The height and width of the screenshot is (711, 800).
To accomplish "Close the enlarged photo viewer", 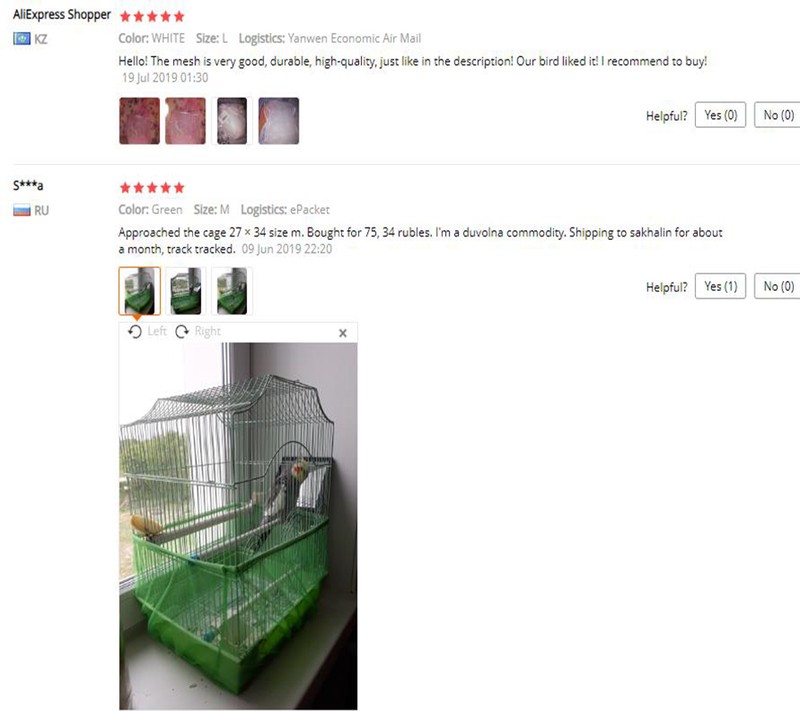I will [x=343, y=333].
